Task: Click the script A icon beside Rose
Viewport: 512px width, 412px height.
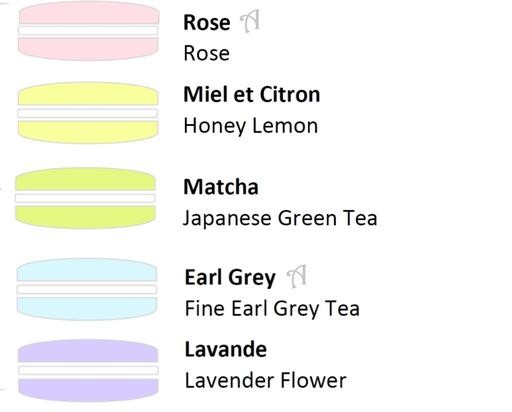Action: point(250,22)
